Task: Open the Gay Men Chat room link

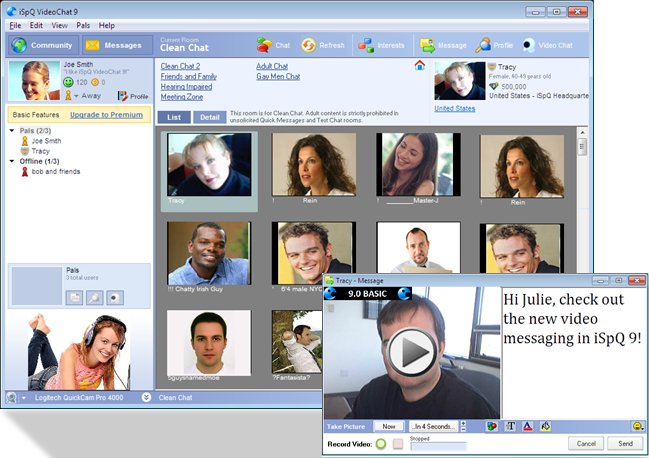Action: [x=278, y=77]
